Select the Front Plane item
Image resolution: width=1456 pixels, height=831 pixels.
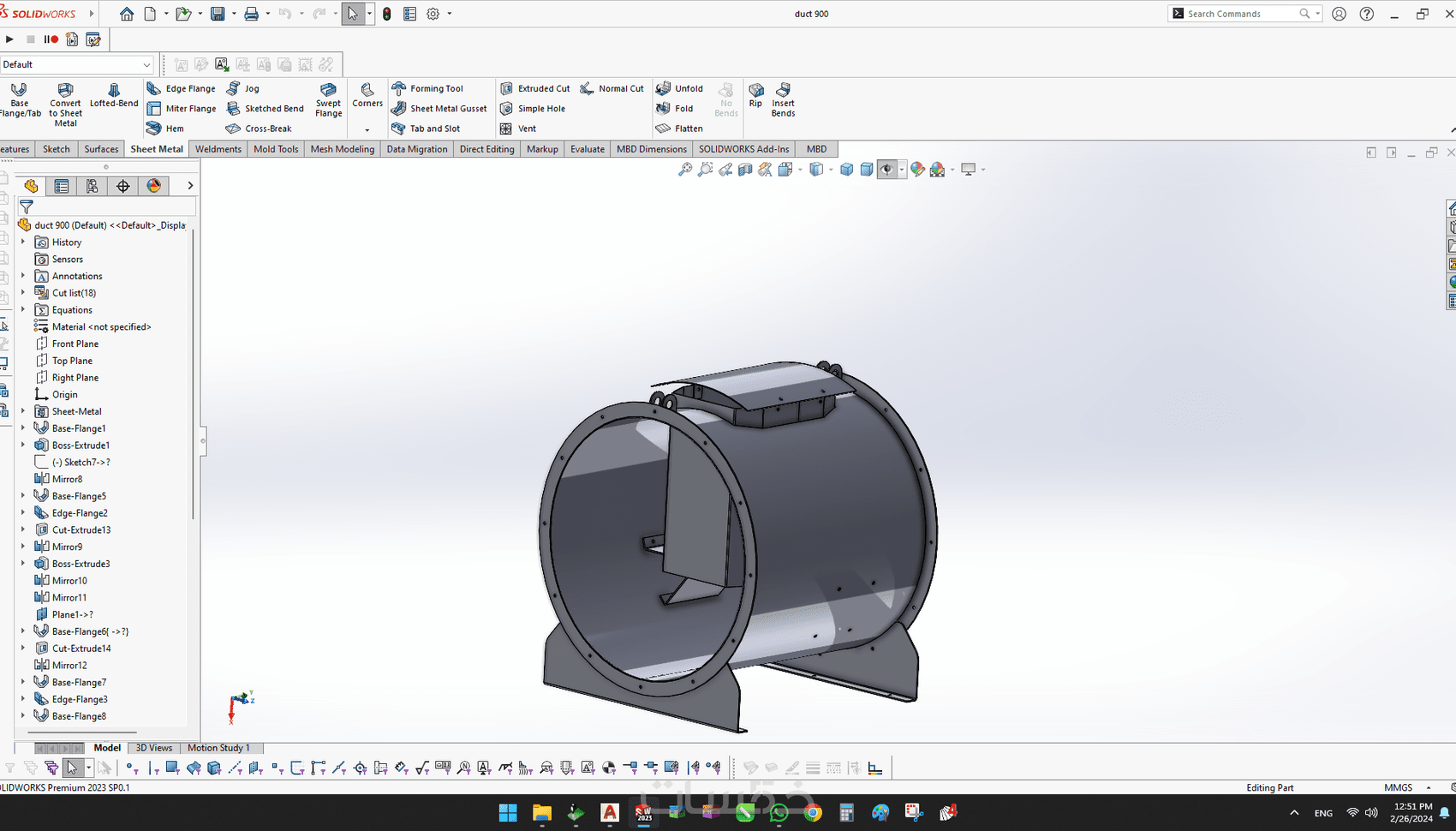coord(67,344)
